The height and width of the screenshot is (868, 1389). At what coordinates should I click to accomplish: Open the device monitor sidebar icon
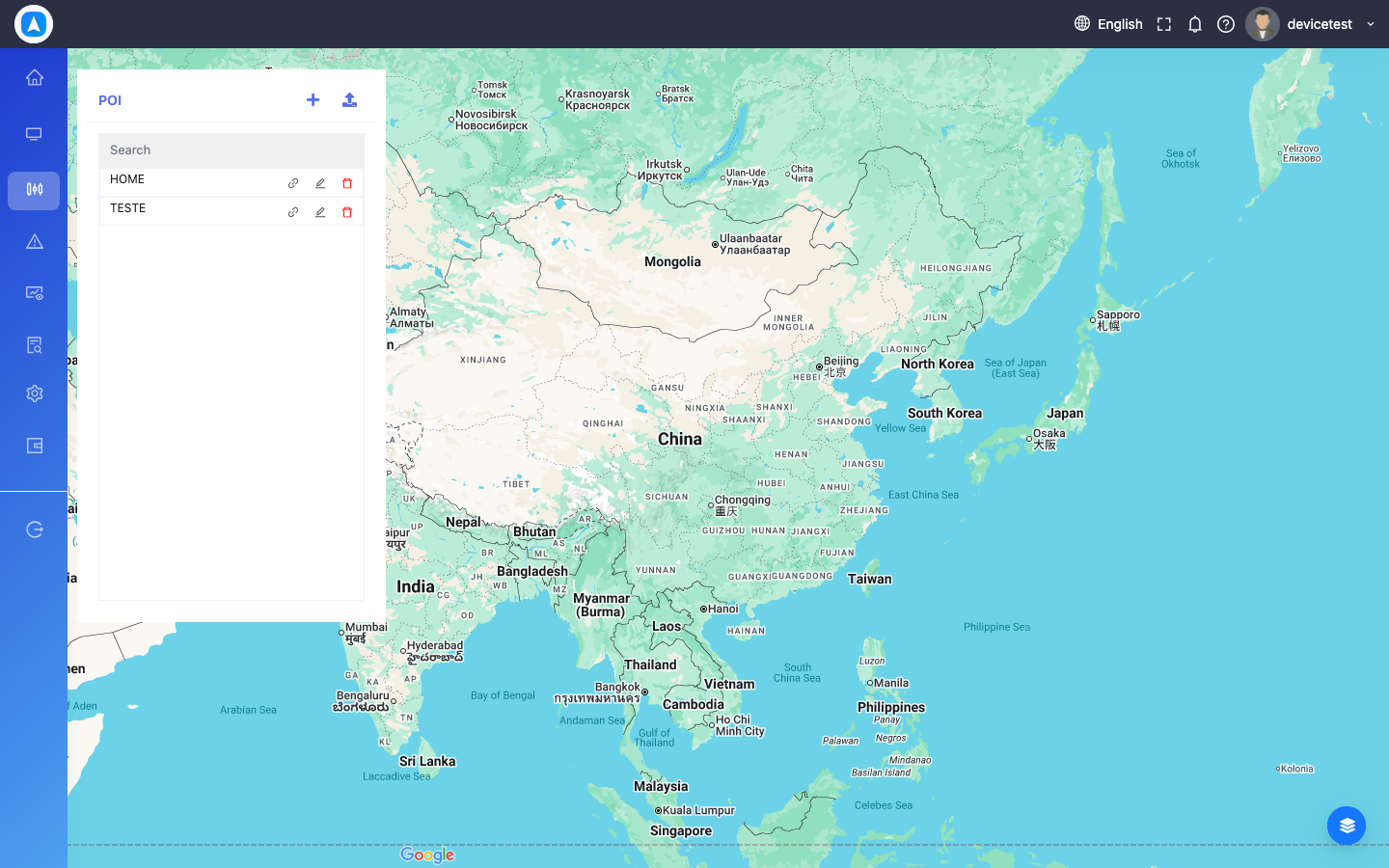coord(35,134)
